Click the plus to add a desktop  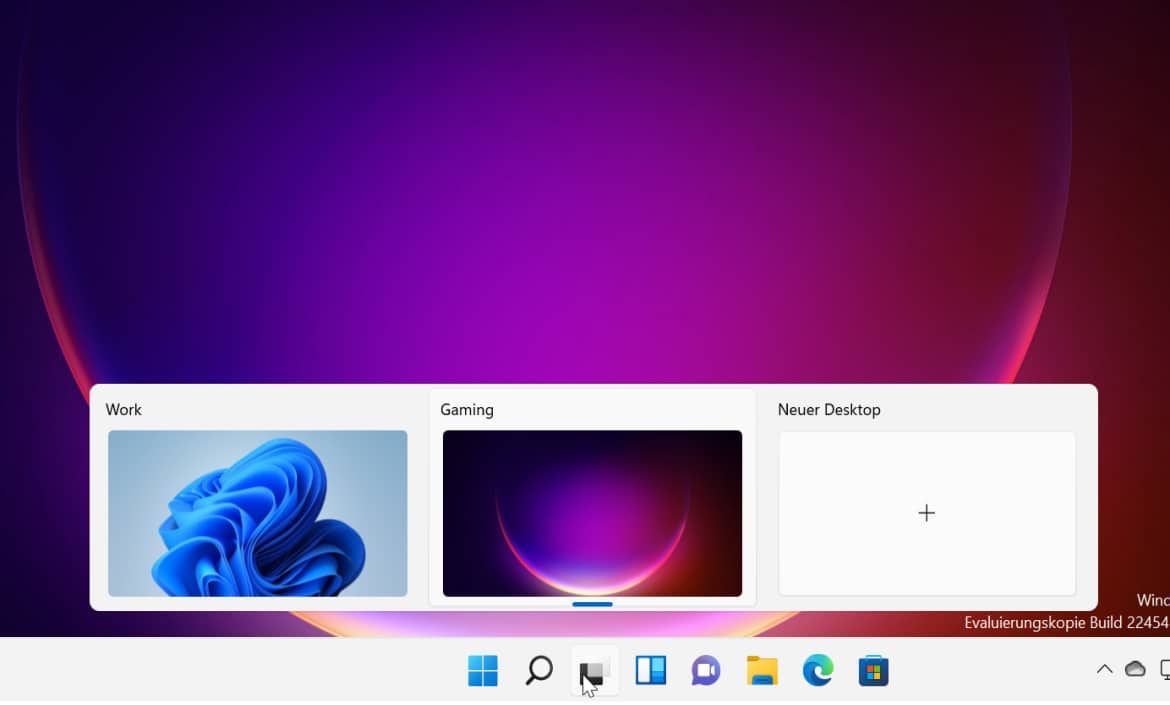pyautogui.click(x=927, y=513)
